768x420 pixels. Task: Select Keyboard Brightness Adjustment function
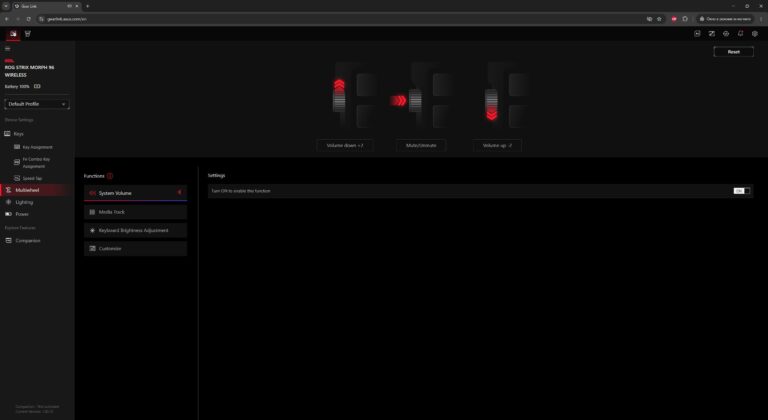click(x=135, y=230)
